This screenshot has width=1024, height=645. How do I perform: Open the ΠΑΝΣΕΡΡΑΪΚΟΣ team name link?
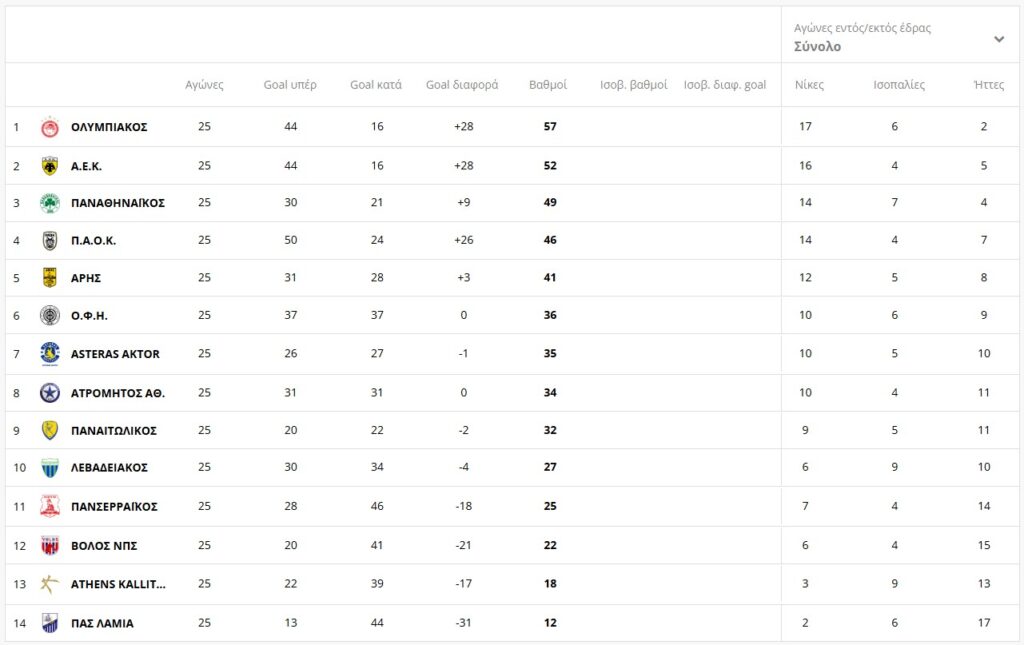(114, 507)
